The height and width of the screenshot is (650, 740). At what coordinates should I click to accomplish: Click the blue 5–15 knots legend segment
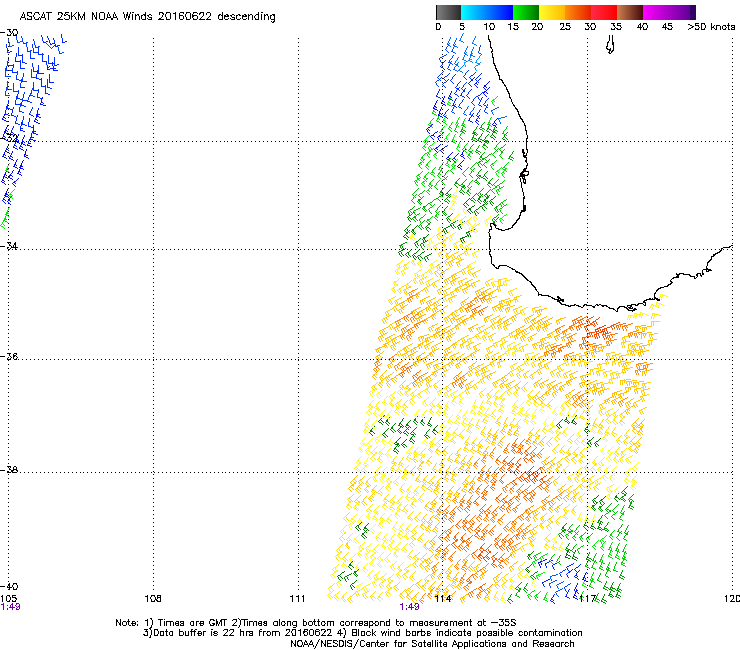pos(487,12)
